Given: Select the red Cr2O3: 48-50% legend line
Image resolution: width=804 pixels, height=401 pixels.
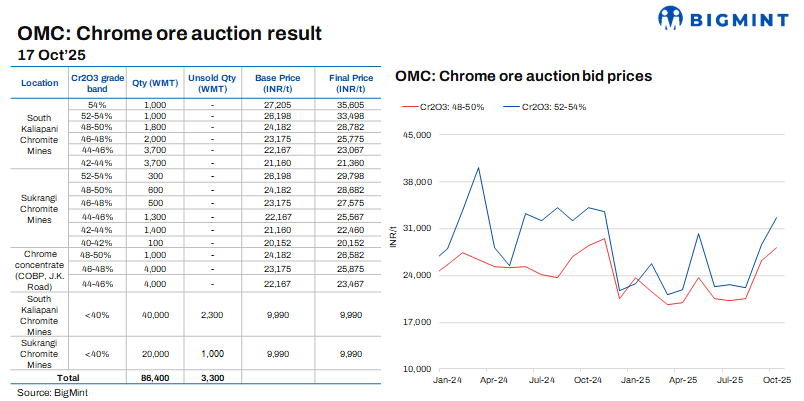Looking at the screenshot, I should pyautogui.click(x=410, y=105).
